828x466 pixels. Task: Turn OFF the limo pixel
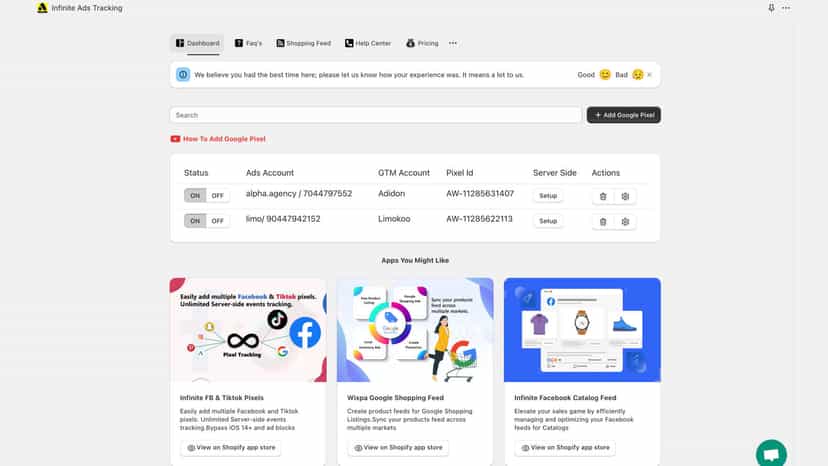(x=218, y=221)
